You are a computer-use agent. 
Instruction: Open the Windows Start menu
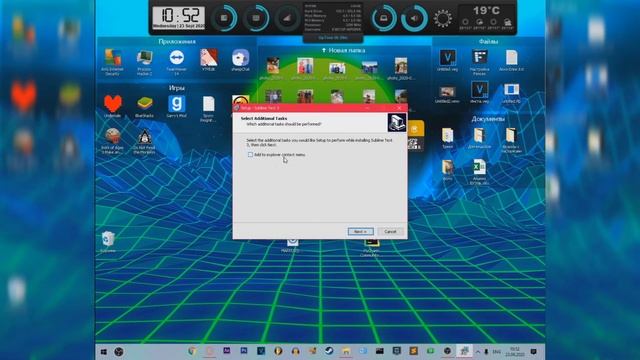tap(104, 351)
